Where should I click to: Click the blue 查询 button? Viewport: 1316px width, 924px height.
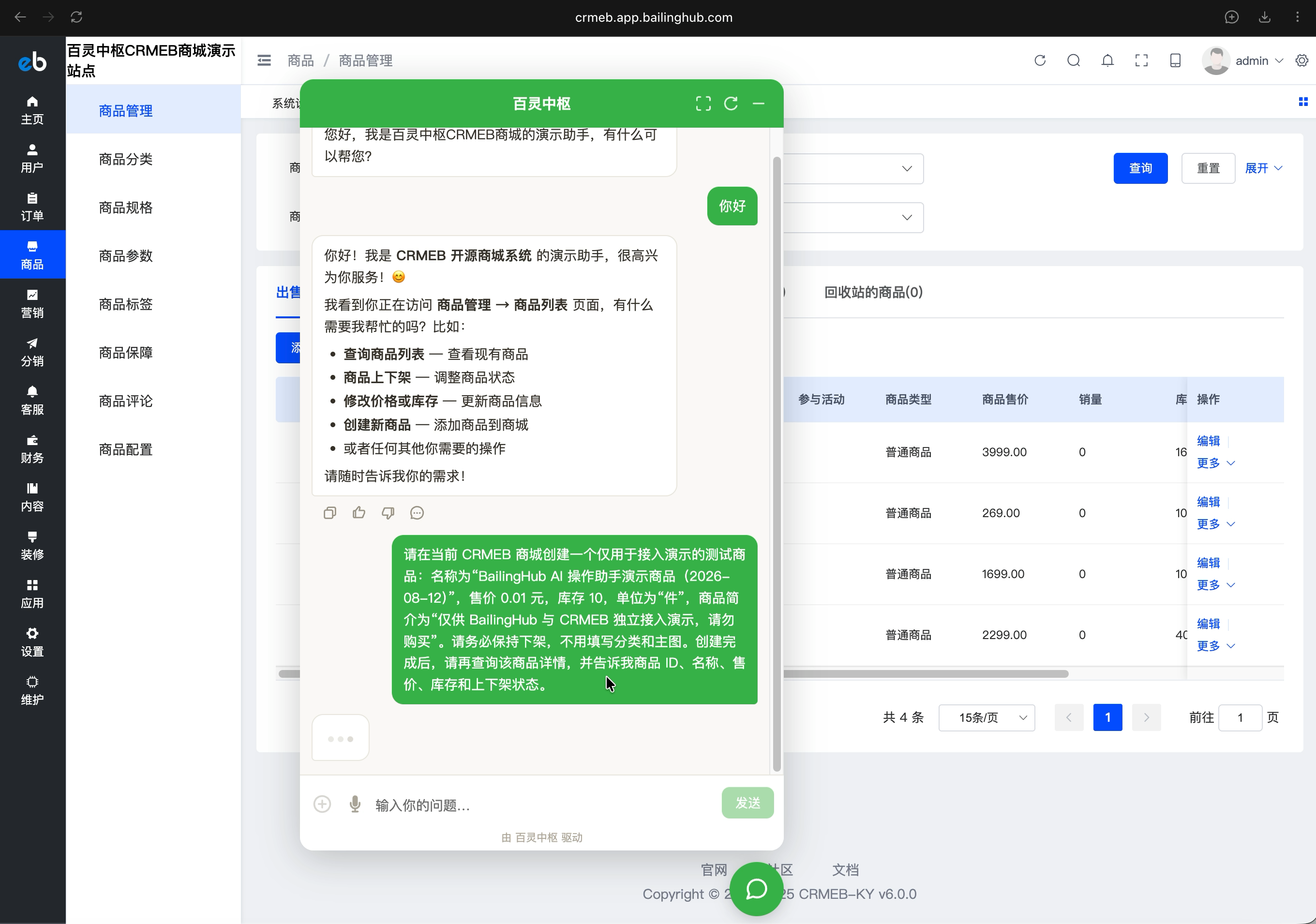1140,168
